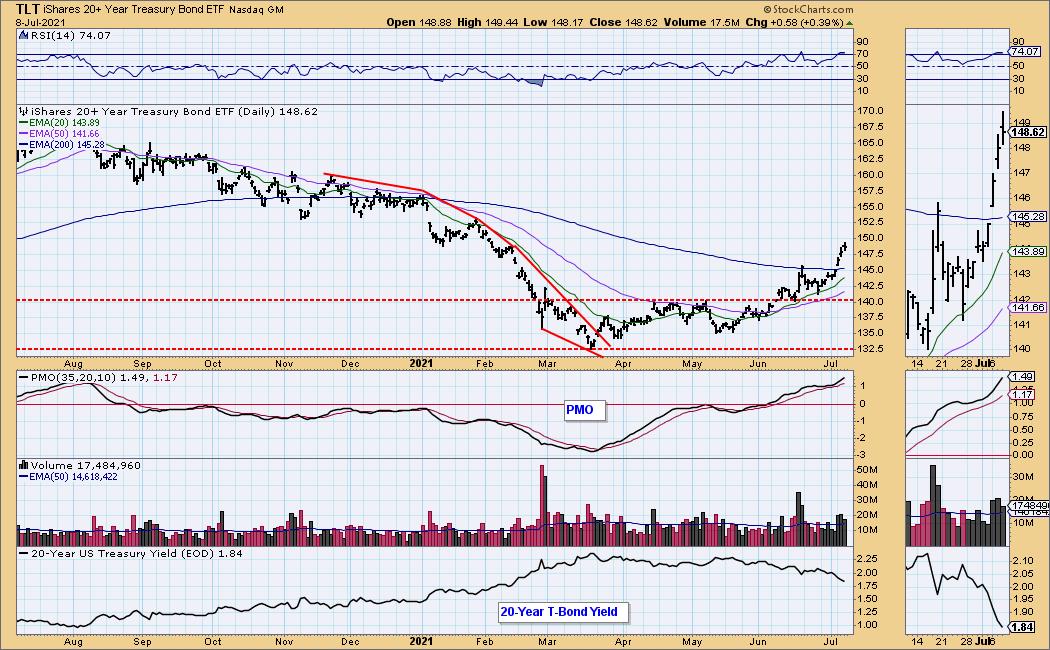1050x650 pixels.
Task: Open the StockCharts.com attribution link
Action: click(x=808, y=9)
